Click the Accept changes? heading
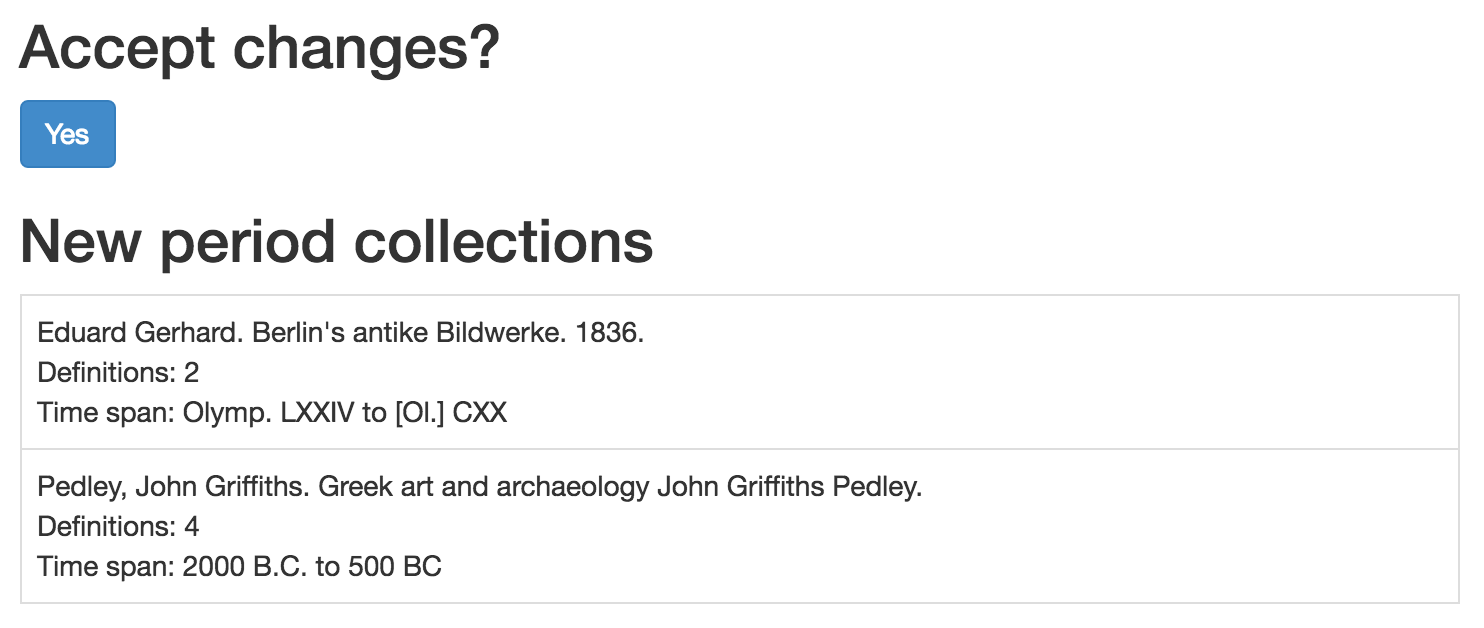This screenshot has width=1484, height=628. pos(260,46)
